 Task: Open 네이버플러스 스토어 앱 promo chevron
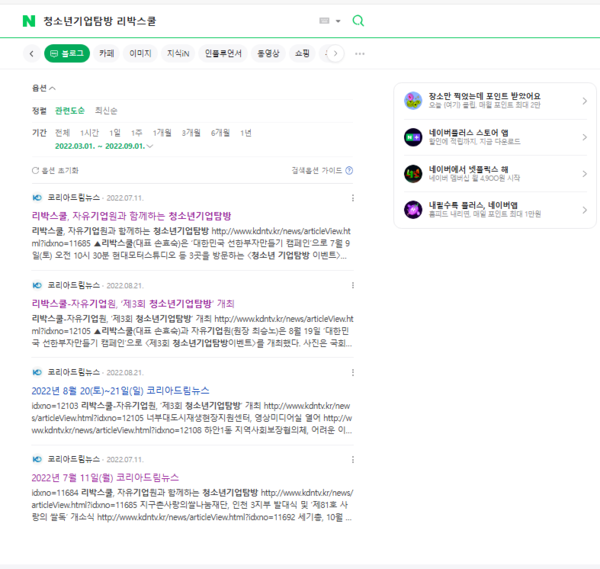point(584,137)
